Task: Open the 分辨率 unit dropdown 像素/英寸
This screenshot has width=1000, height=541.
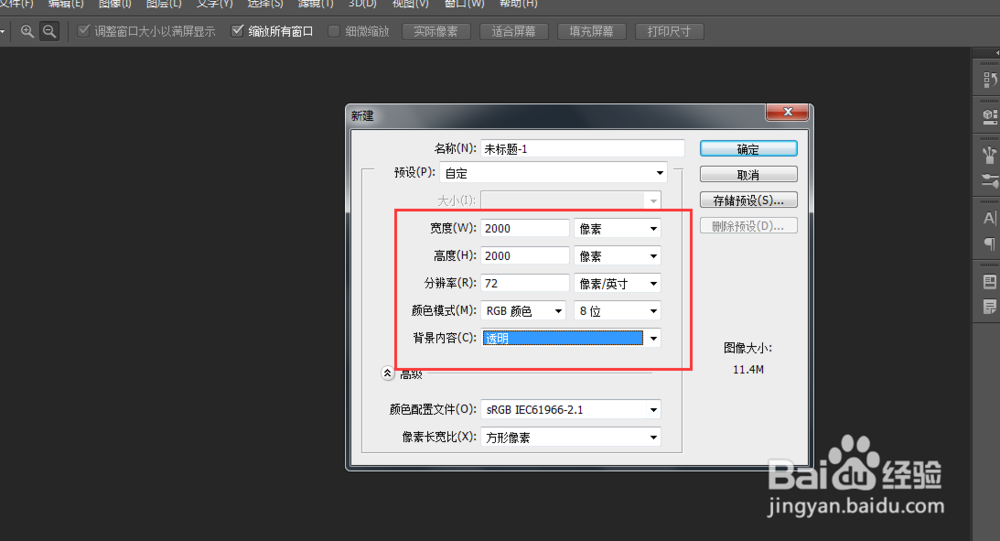Action: pos(617,283)
